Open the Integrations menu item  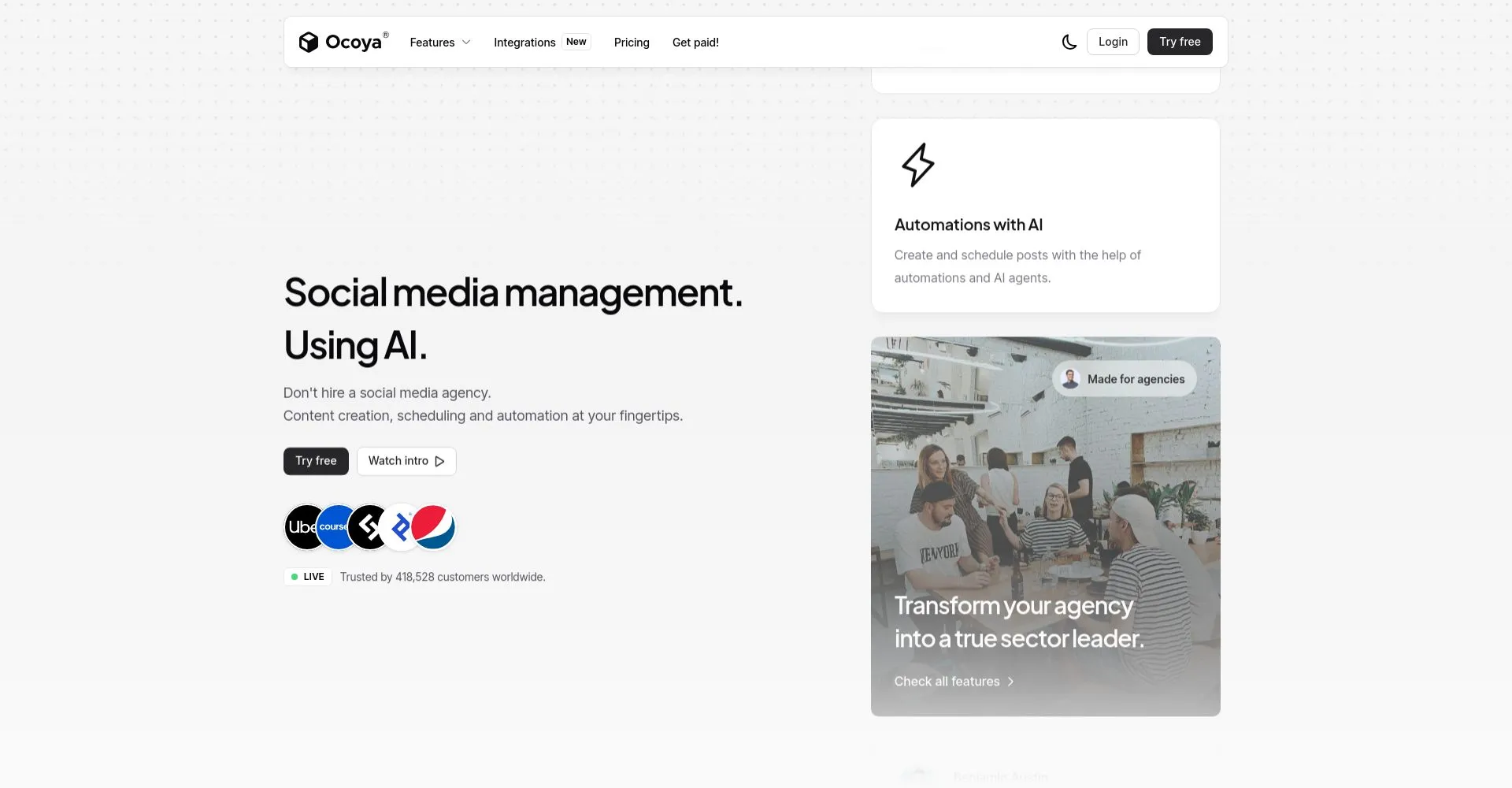pos(524,43)
